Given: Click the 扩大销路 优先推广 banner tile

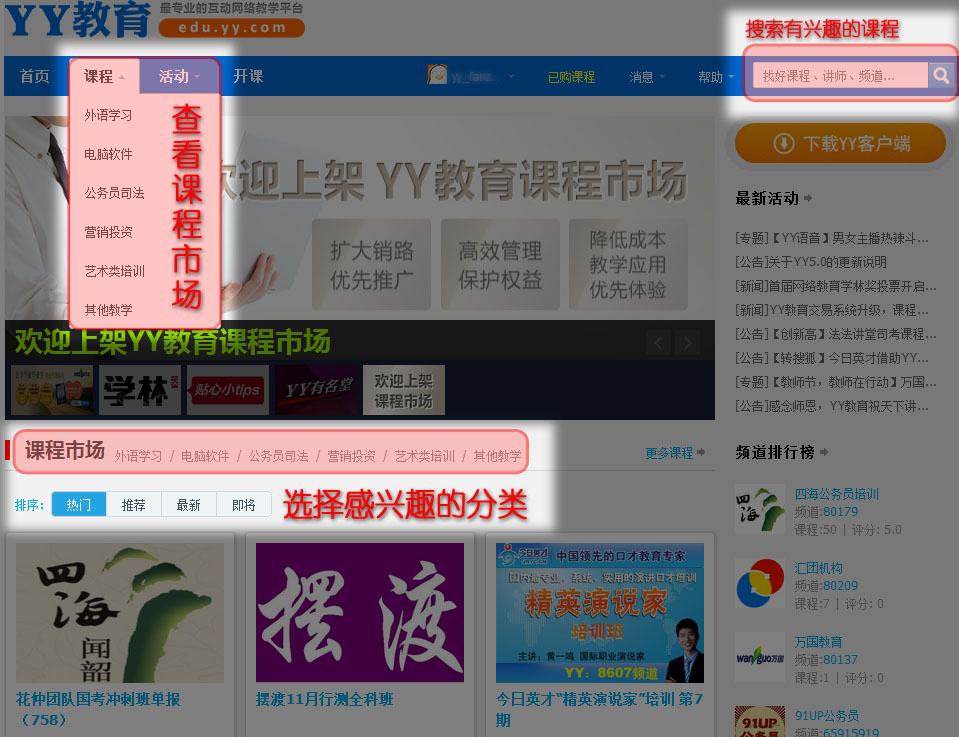Looking at the screenshot, I should coord(371,264).
